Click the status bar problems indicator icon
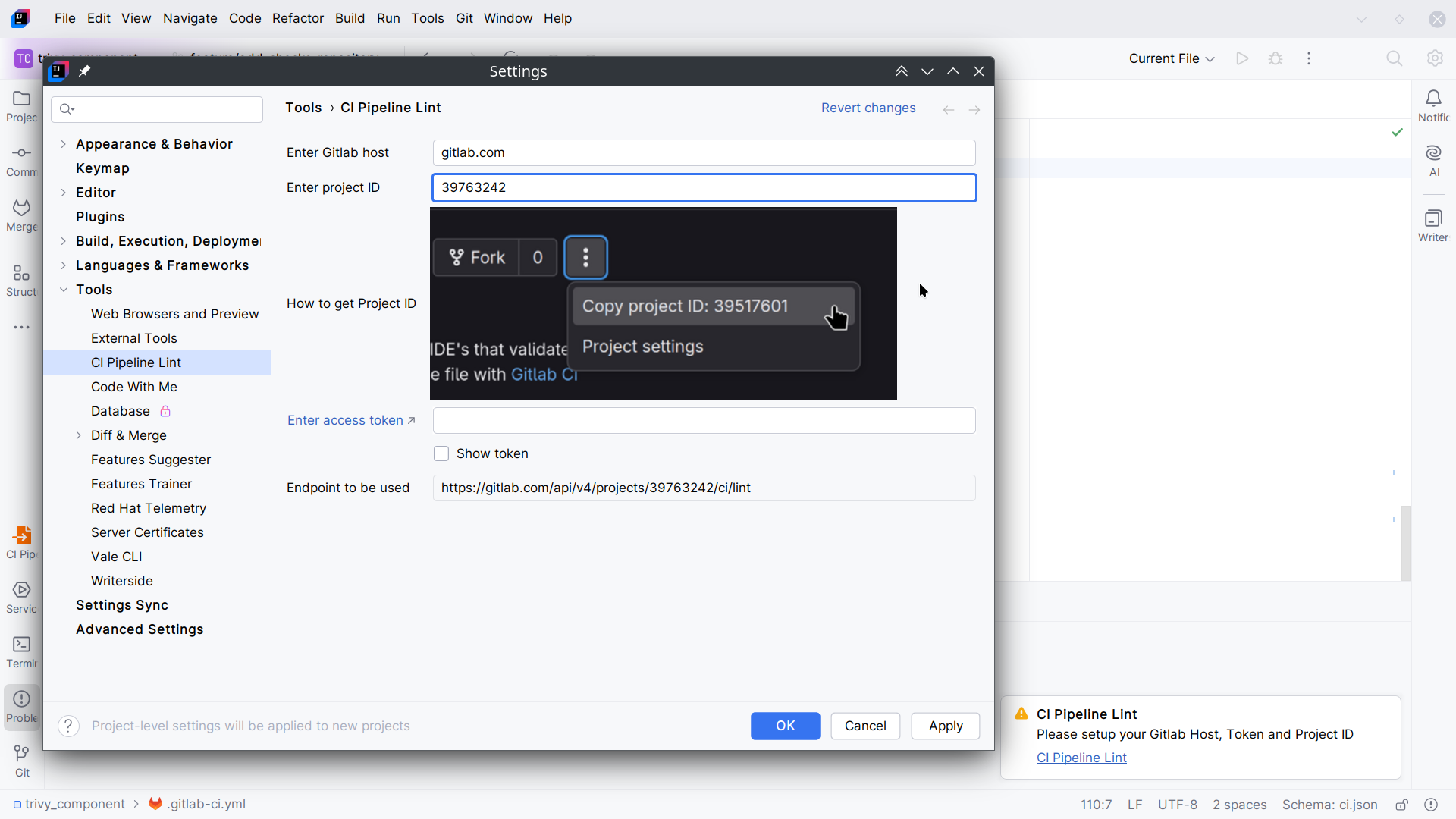Viewport: 1456px width, 819px height. pos(1431,805)
